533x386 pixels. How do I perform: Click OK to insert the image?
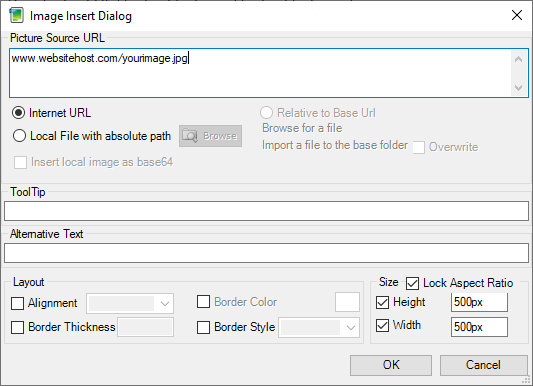coord(391,365)
